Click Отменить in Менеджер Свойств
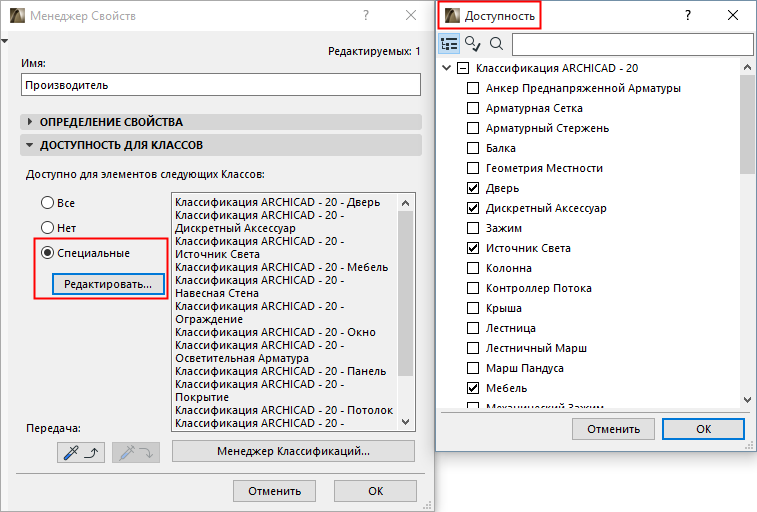The image size is (757, 512). 274,491
